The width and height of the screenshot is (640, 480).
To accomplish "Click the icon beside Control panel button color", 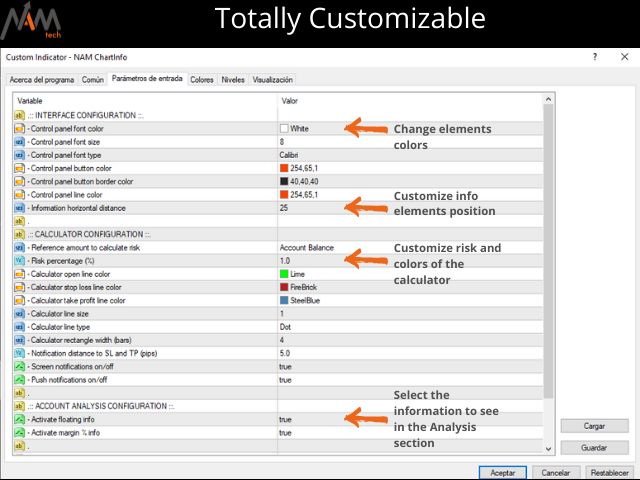I will (19, 168).
